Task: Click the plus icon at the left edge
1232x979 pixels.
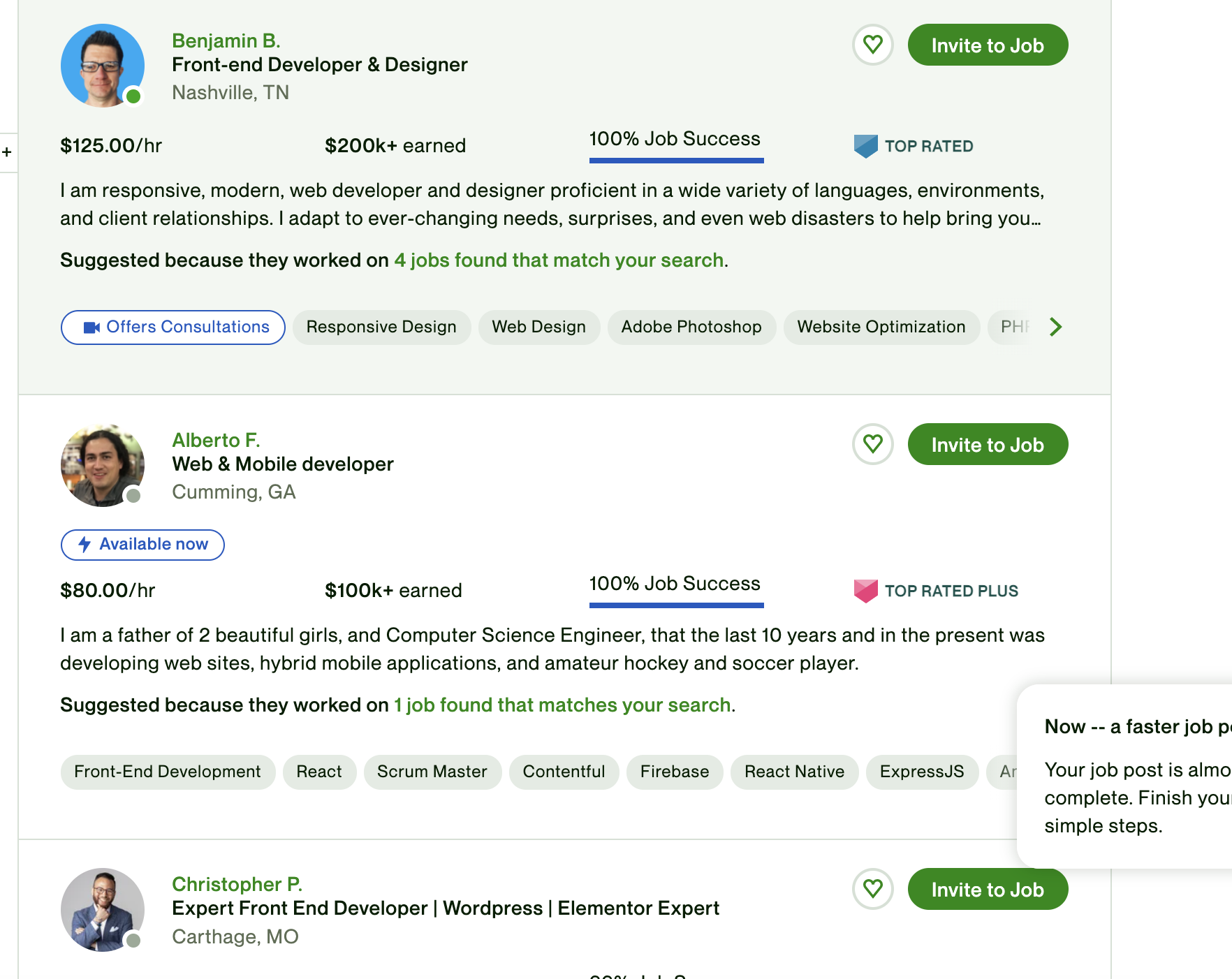Action: (x=7, y=152)
